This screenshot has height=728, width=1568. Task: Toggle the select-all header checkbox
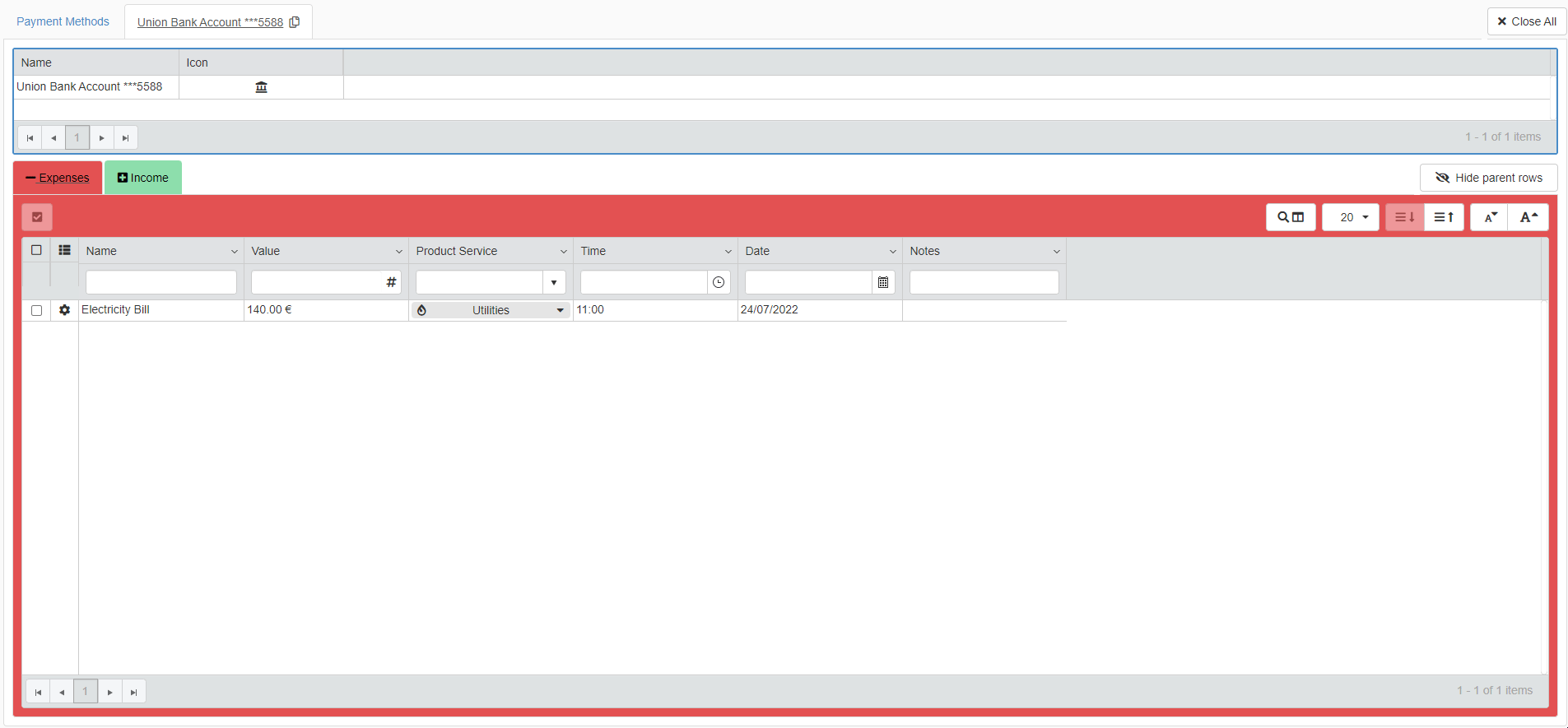point(36,250)
